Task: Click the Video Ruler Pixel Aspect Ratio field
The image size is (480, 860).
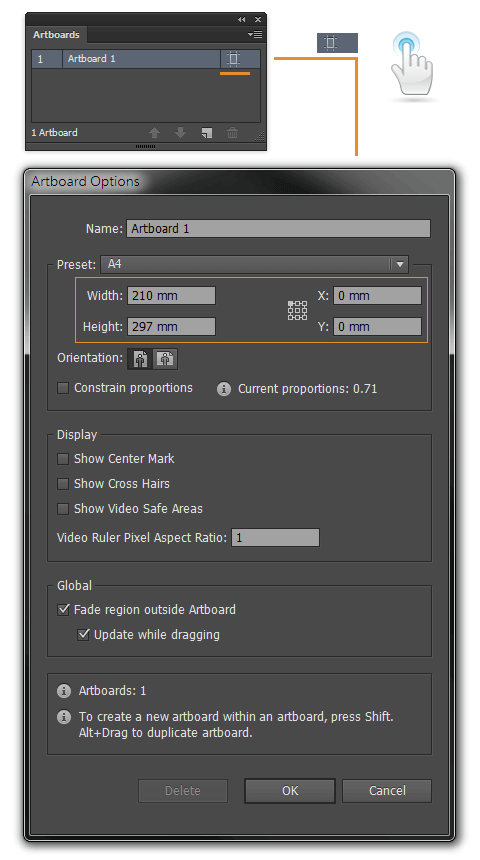Action: click(275, 538)
